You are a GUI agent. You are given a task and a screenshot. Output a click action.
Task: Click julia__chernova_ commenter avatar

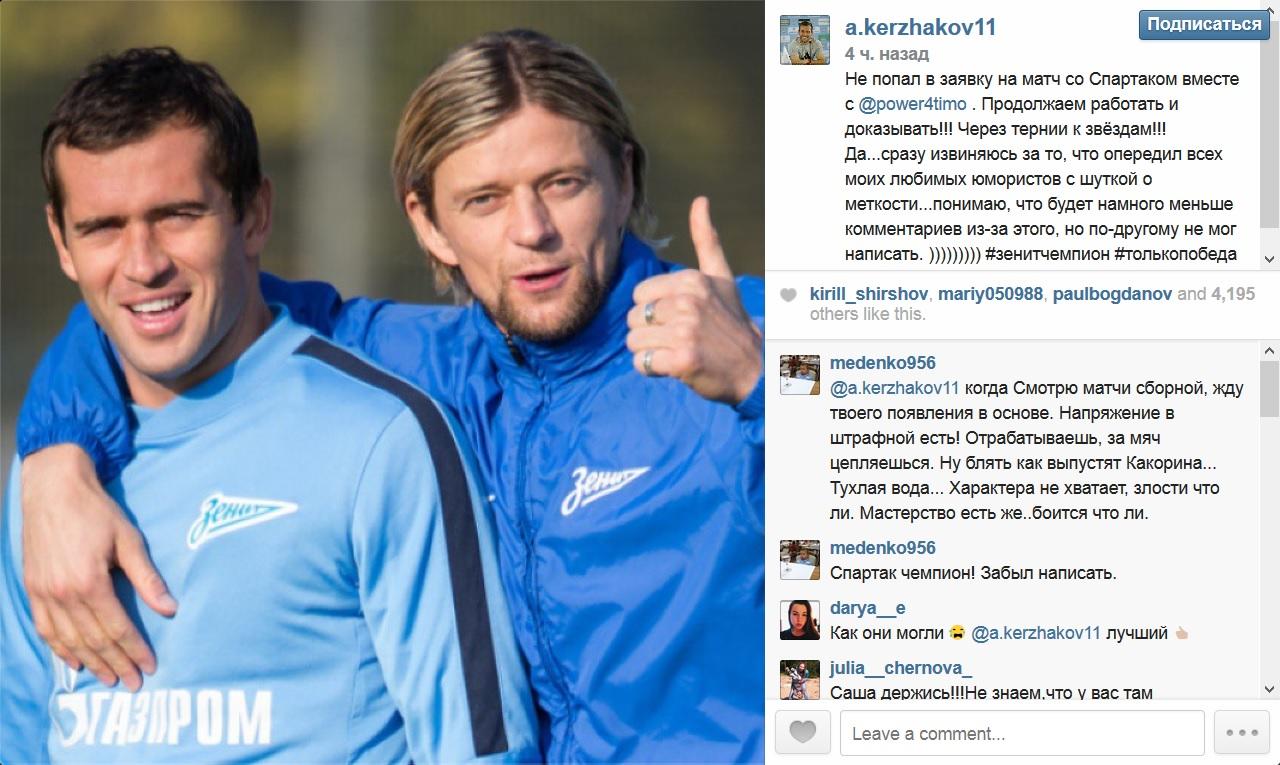[800, 679]
